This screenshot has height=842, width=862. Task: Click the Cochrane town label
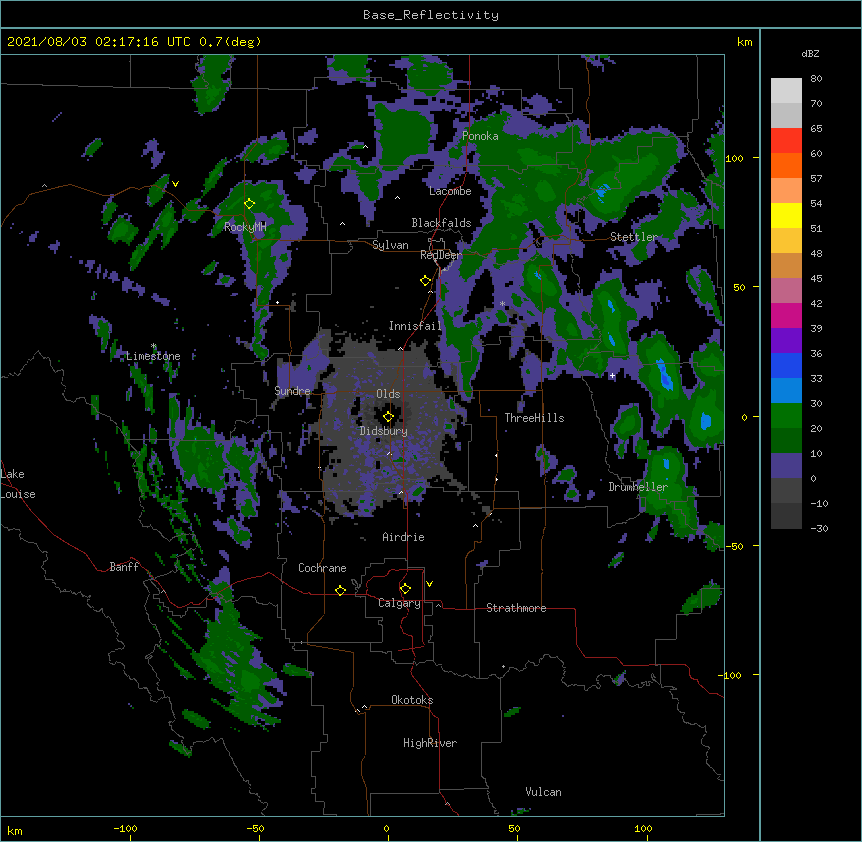point(322,568)
